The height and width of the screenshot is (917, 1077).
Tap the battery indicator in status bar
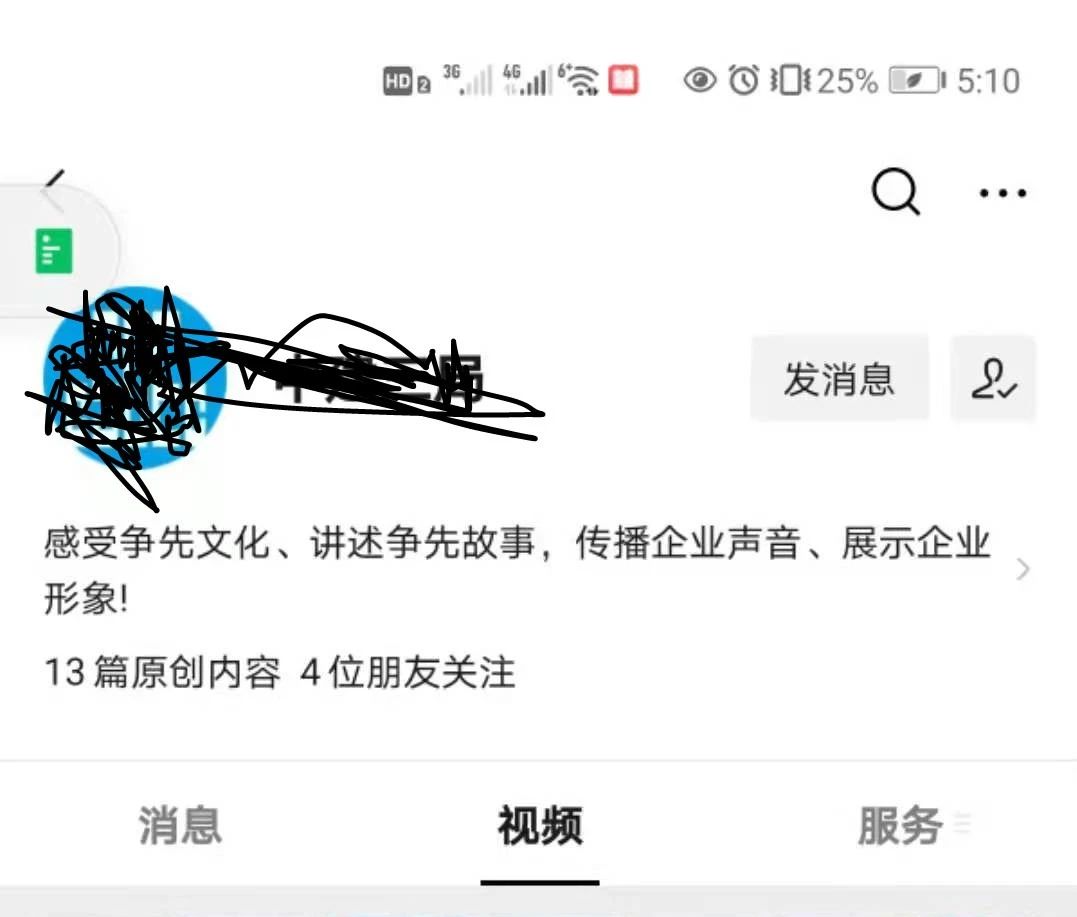point(917,80)
